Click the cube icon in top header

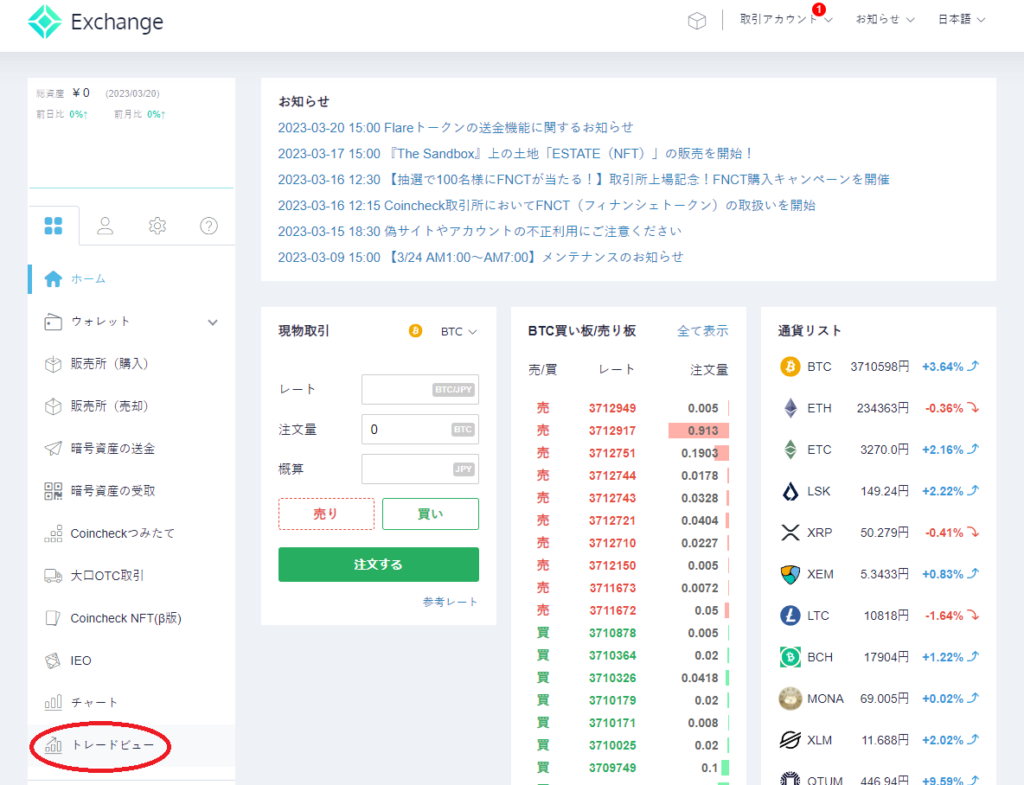[x=697, y=21]
